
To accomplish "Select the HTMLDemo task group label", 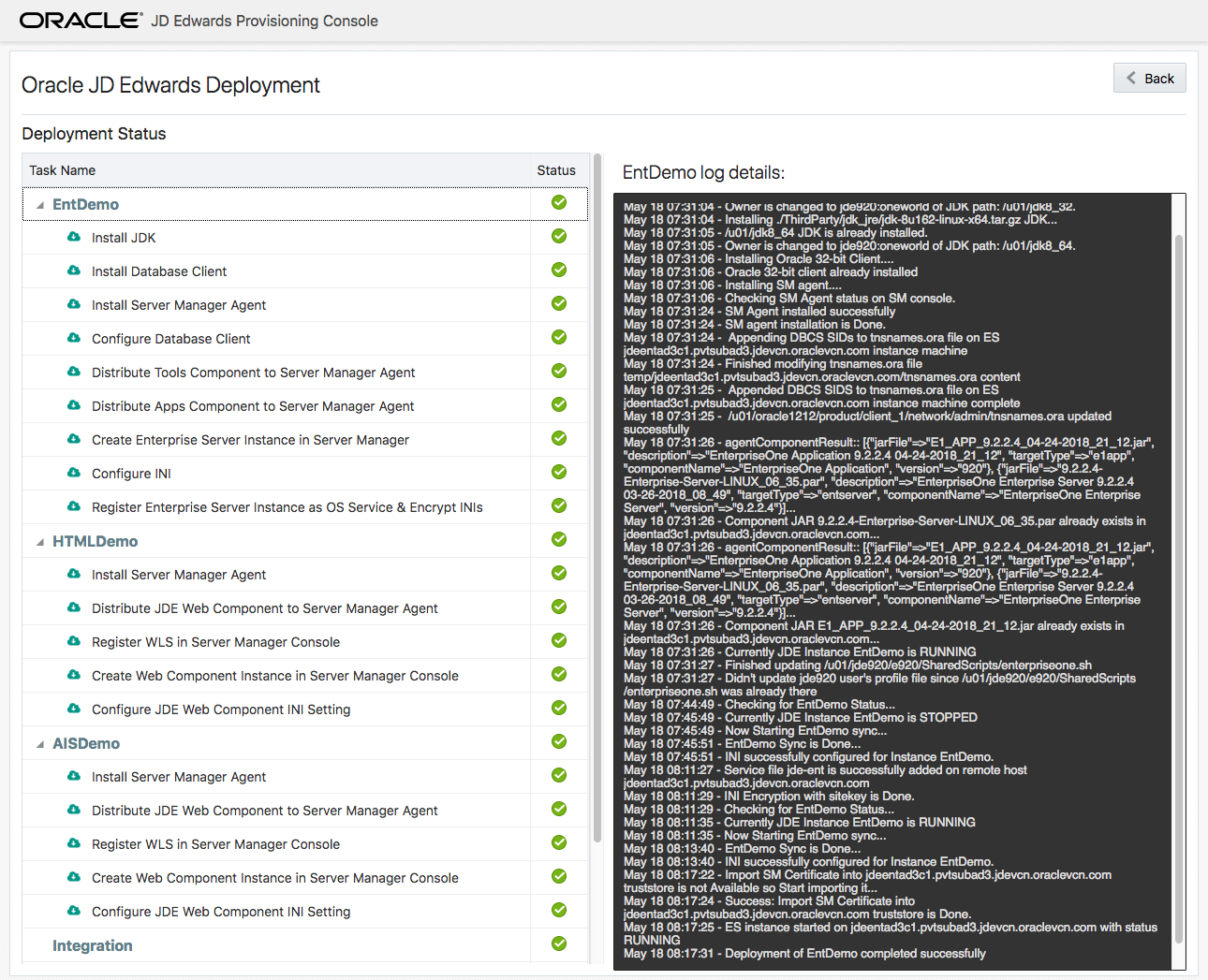I will 95,541.
